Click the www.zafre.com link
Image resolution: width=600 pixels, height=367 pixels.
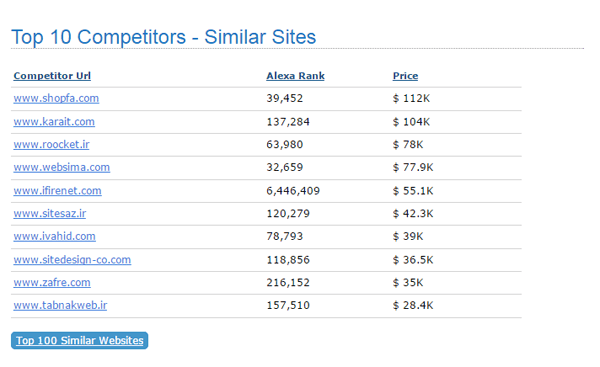(x=52, y=282)
